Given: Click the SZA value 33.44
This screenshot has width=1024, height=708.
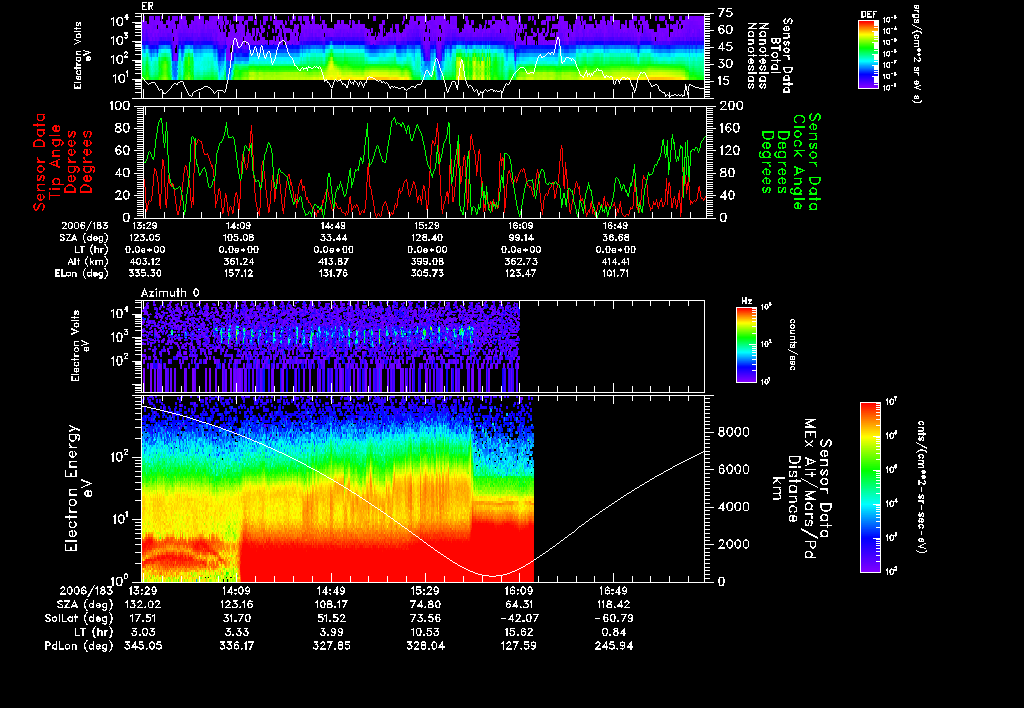Looking at the screenshot, I should point(334,238).
